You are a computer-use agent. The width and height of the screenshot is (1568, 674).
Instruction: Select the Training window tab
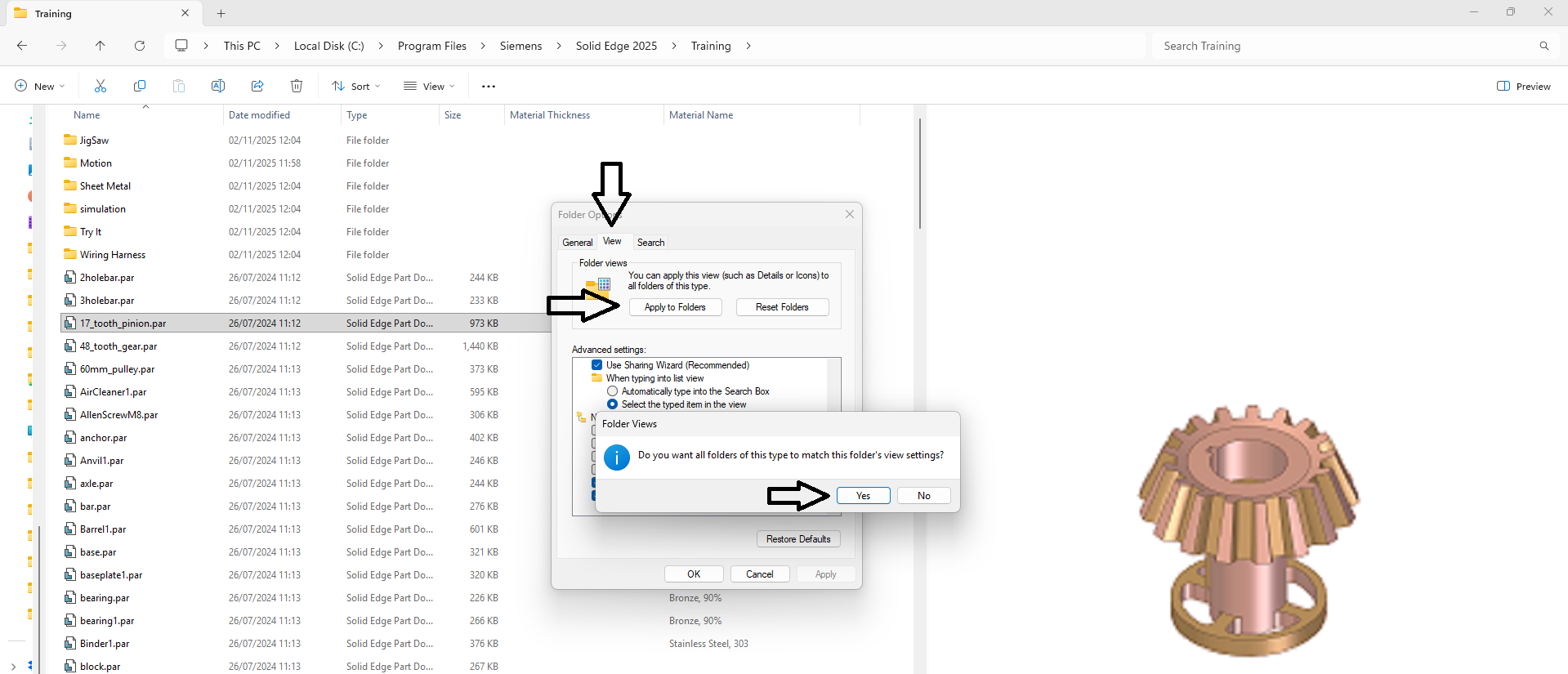102,14
